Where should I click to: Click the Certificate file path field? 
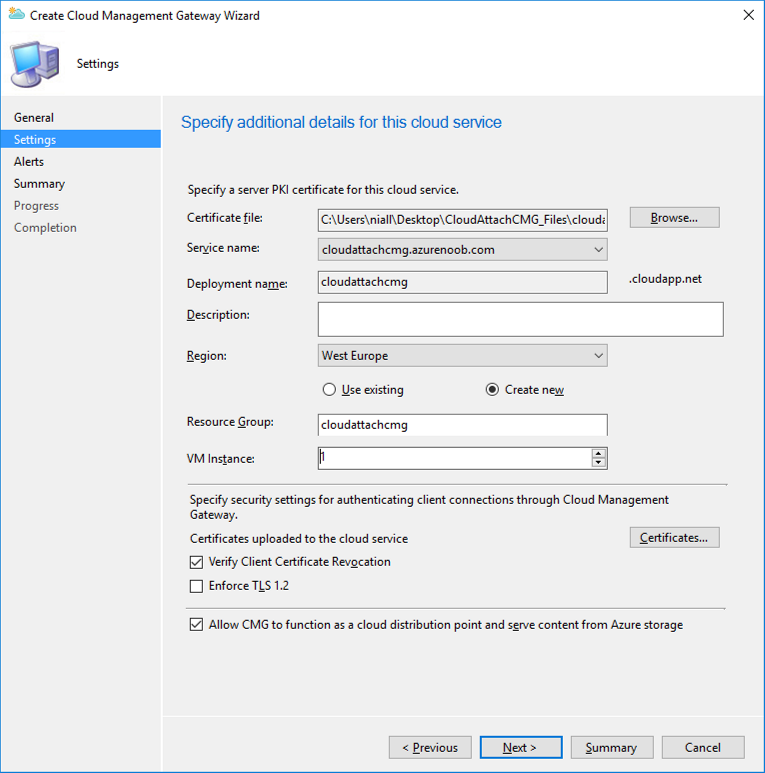462,220
